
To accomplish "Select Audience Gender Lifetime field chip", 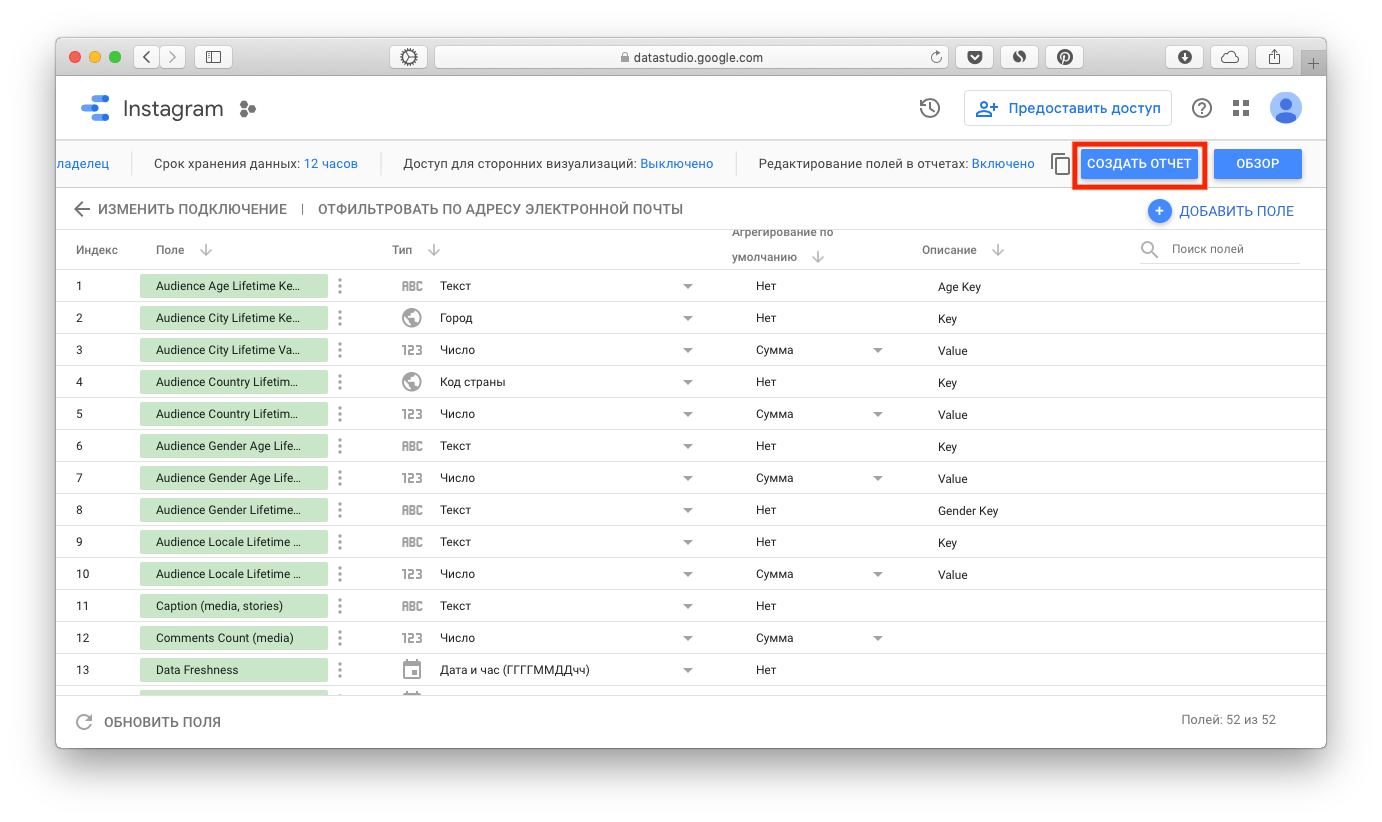I will [234, 510].
